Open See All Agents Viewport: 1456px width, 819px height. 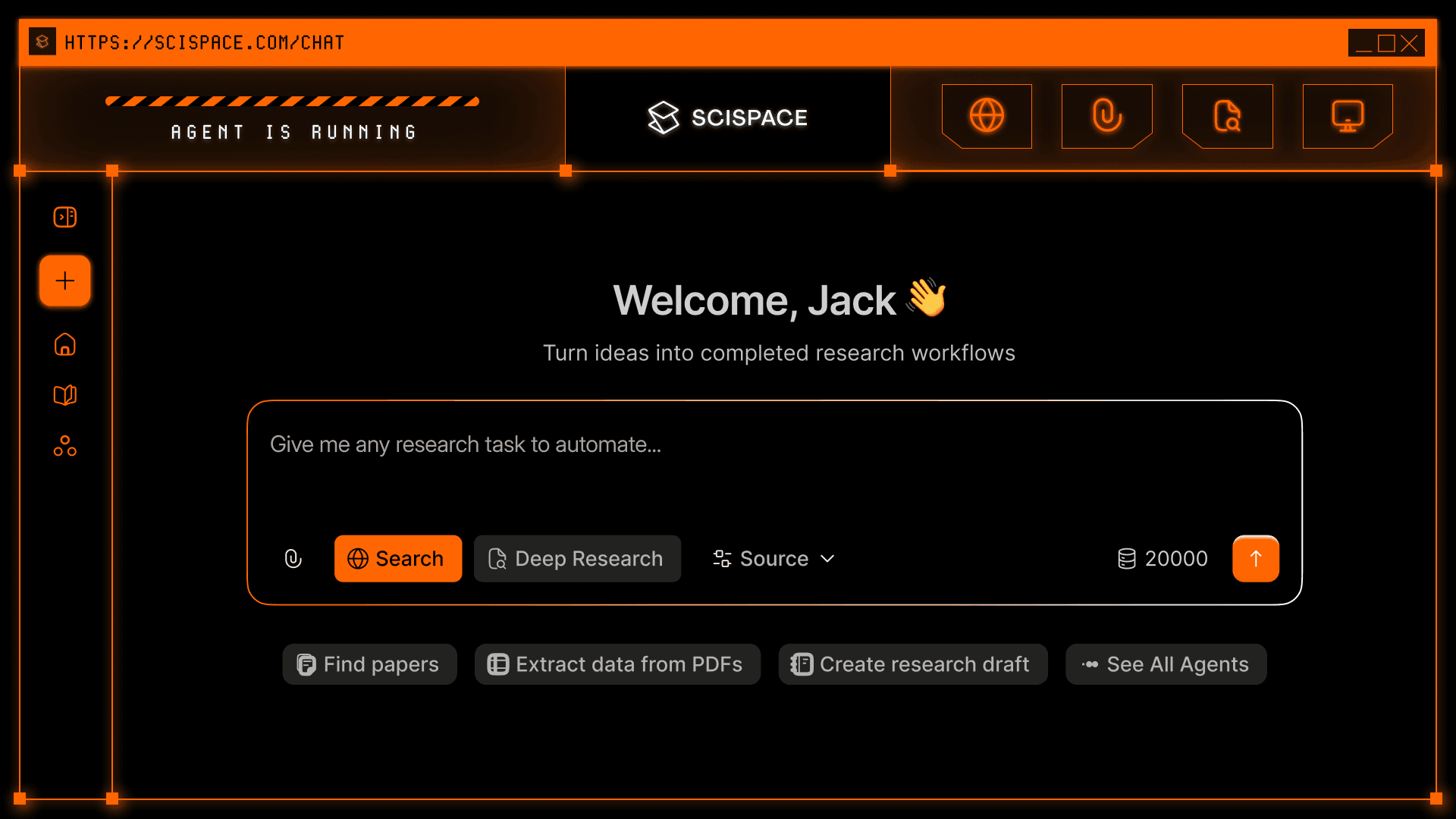click(x=1166, y=664)
